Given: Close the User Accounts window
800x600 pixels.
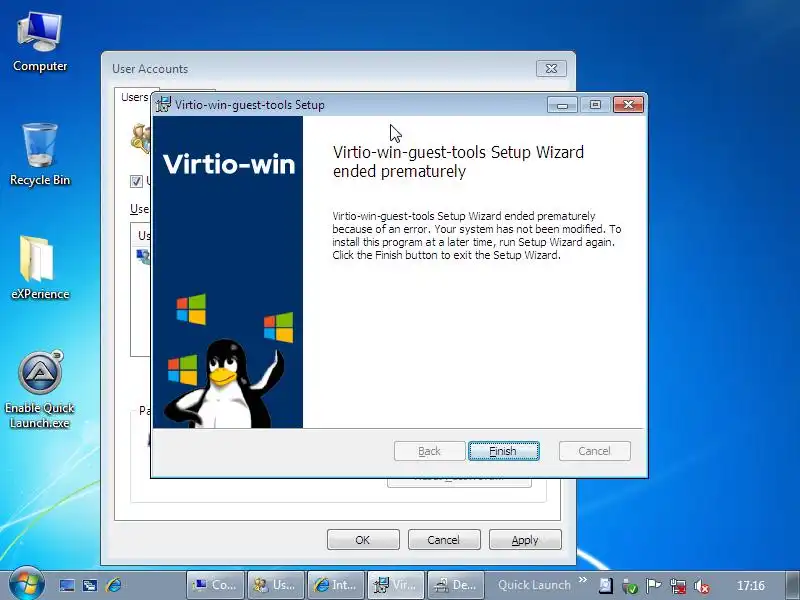Looking at the screenshot, I should pyautogui.click(x=551, y=68).
